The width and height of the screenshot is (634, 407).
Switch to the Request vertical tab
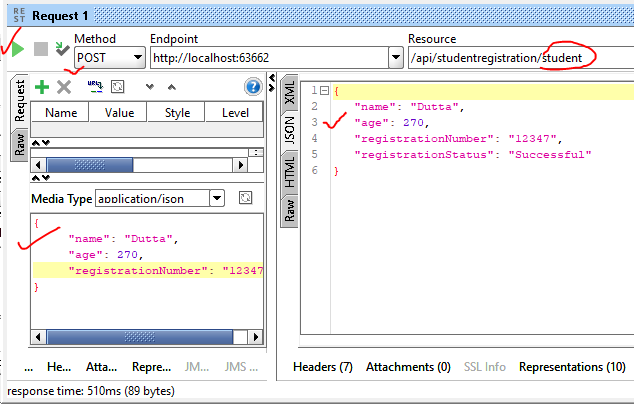pyautogui.click(x=19, y=101)
